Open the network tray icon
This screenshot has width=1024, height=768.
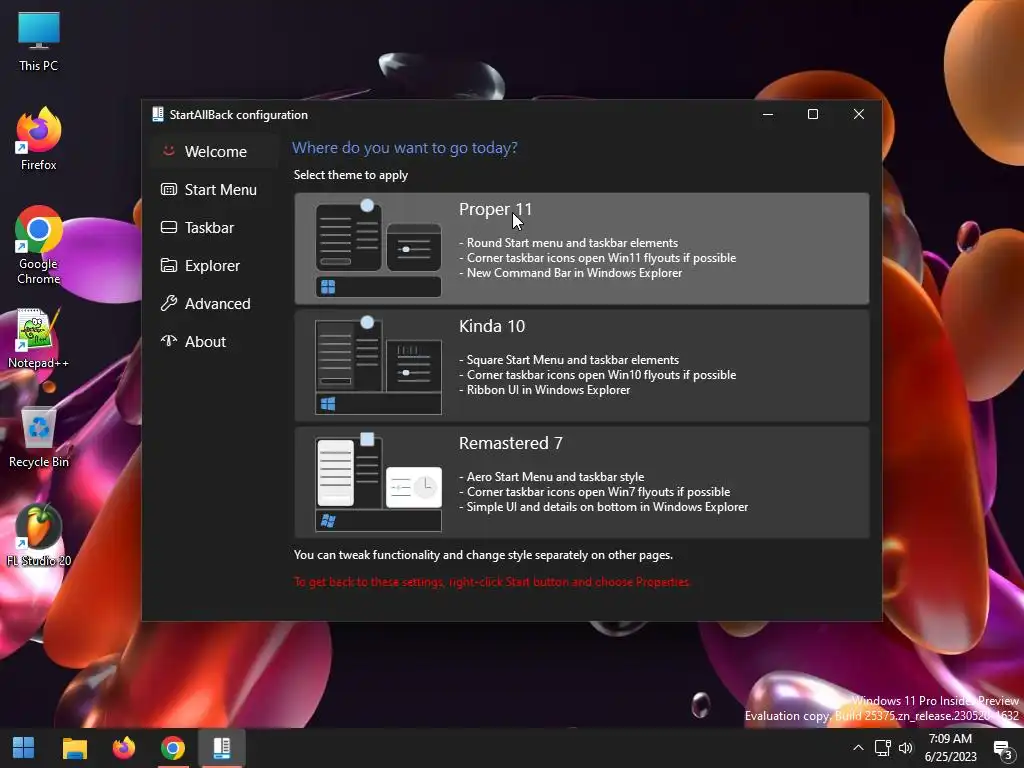pyautogui.click(x=883, y=748)
